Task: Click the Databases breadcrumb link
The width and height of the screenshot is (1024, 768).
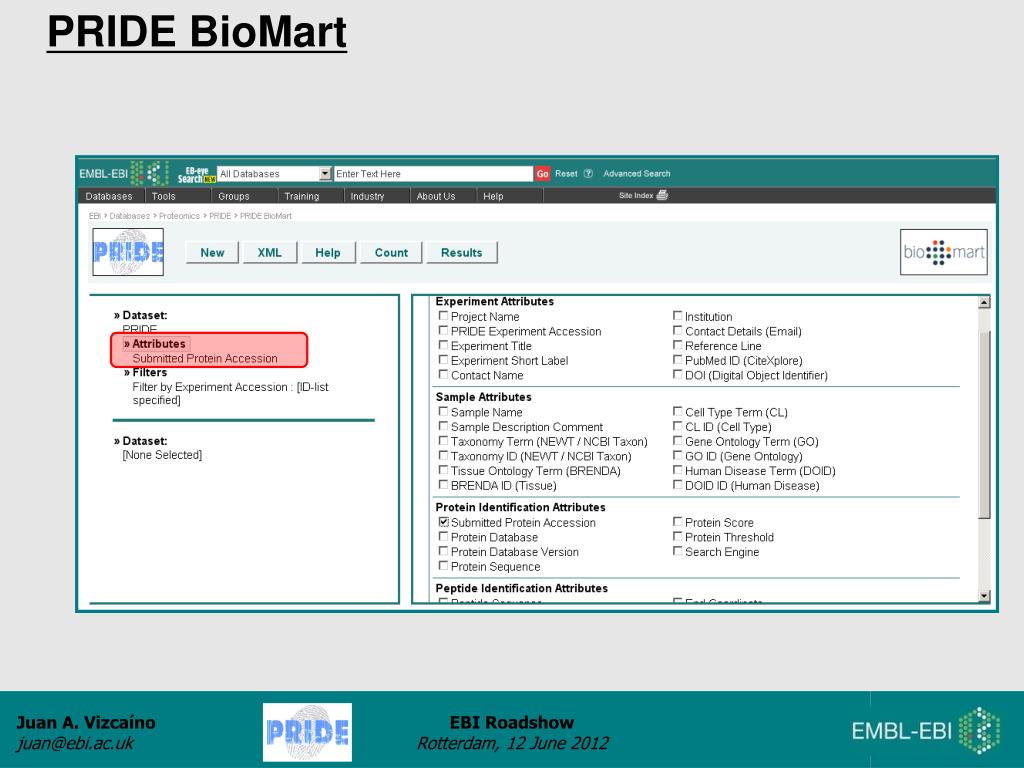Action: pyautogui.click(x=130, y=216)
